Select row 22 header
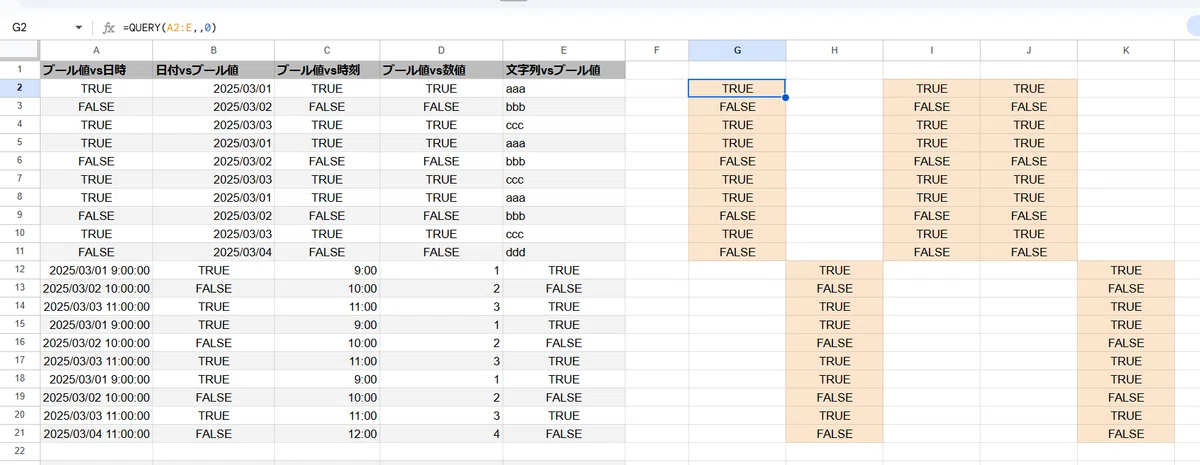1200x465 pixels. pyautogui.click(x=19, y=452)
